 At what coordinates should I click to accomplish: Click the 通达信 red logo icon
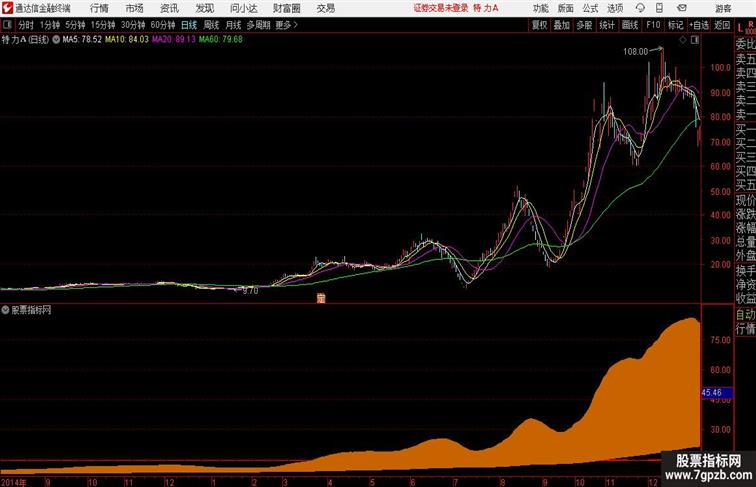pyautogui.click(x=7, y=8)
